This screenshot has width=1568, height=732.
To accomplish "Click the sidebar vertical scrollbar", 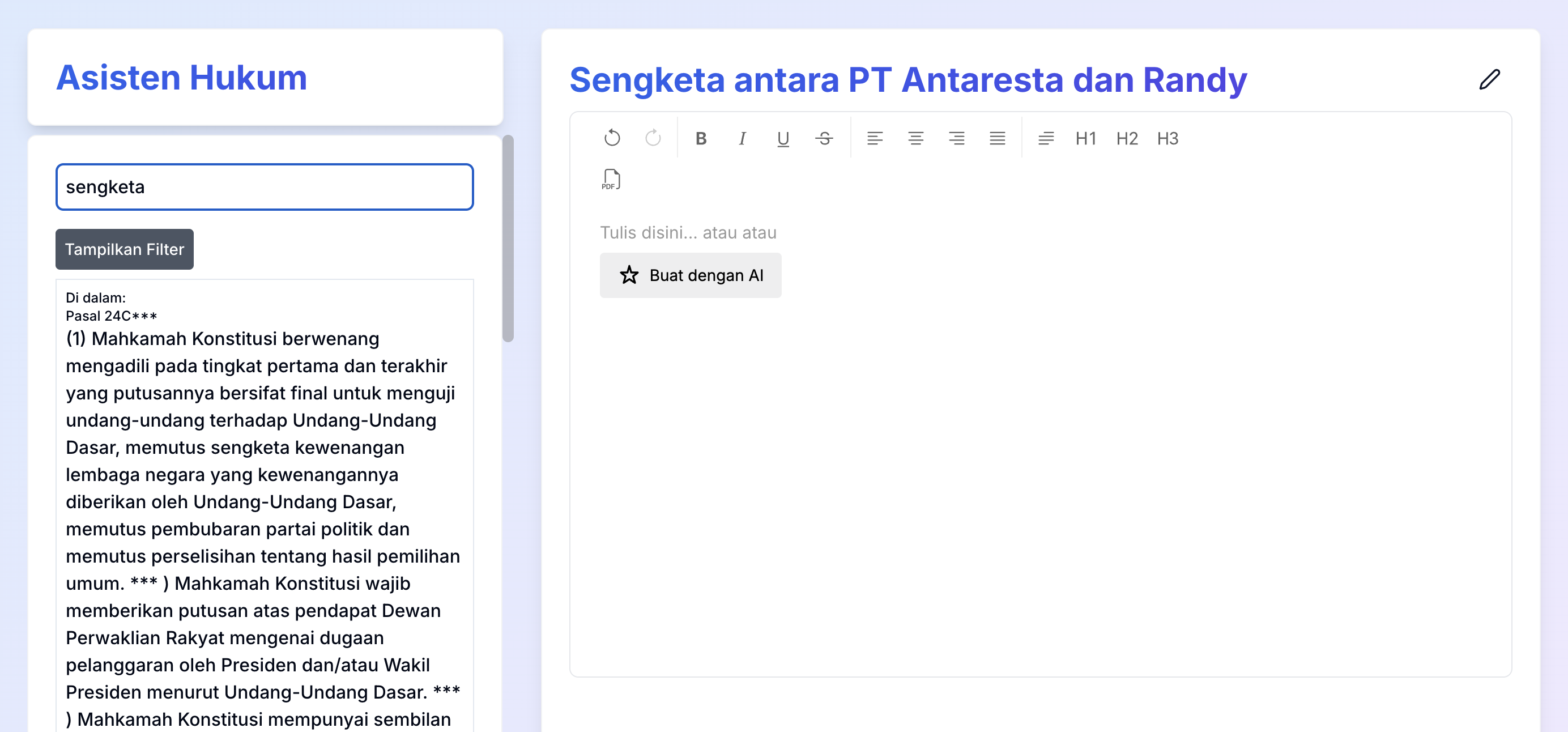I will point(508,239).
